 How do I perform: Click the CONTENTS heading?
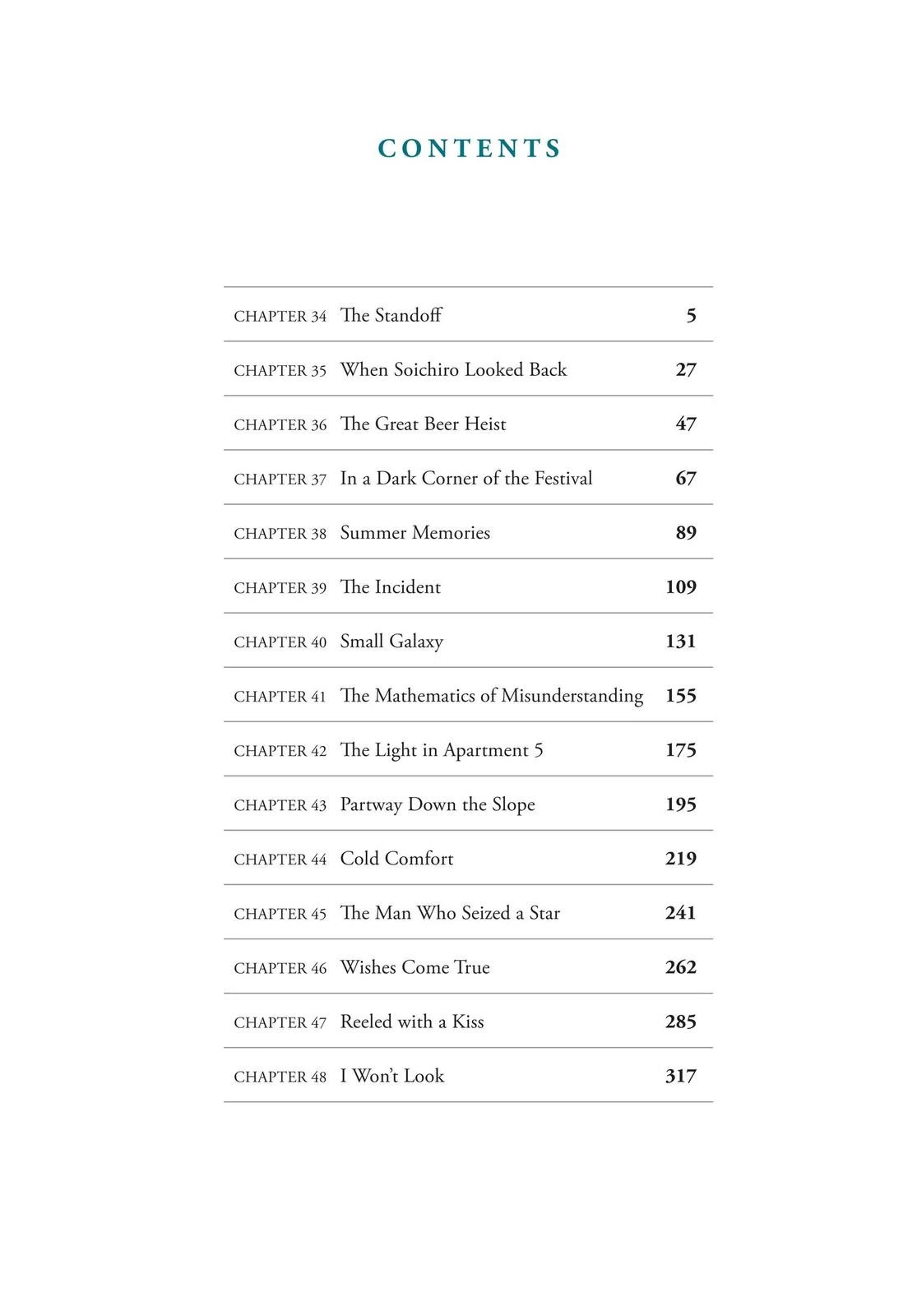click(470, 148)
